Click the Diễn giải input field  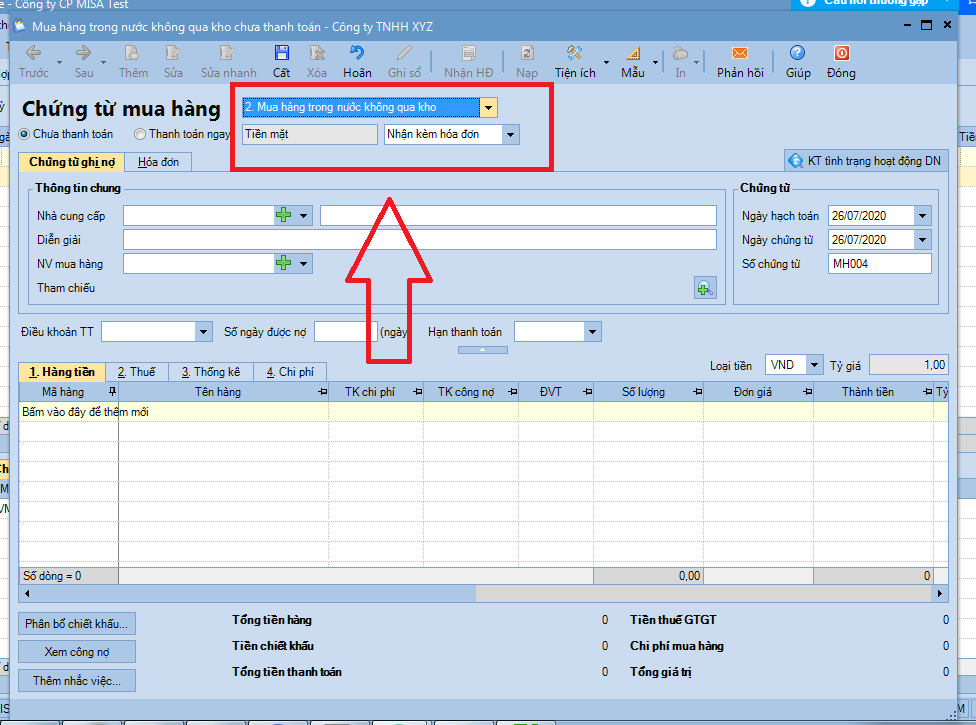(419, 240)
